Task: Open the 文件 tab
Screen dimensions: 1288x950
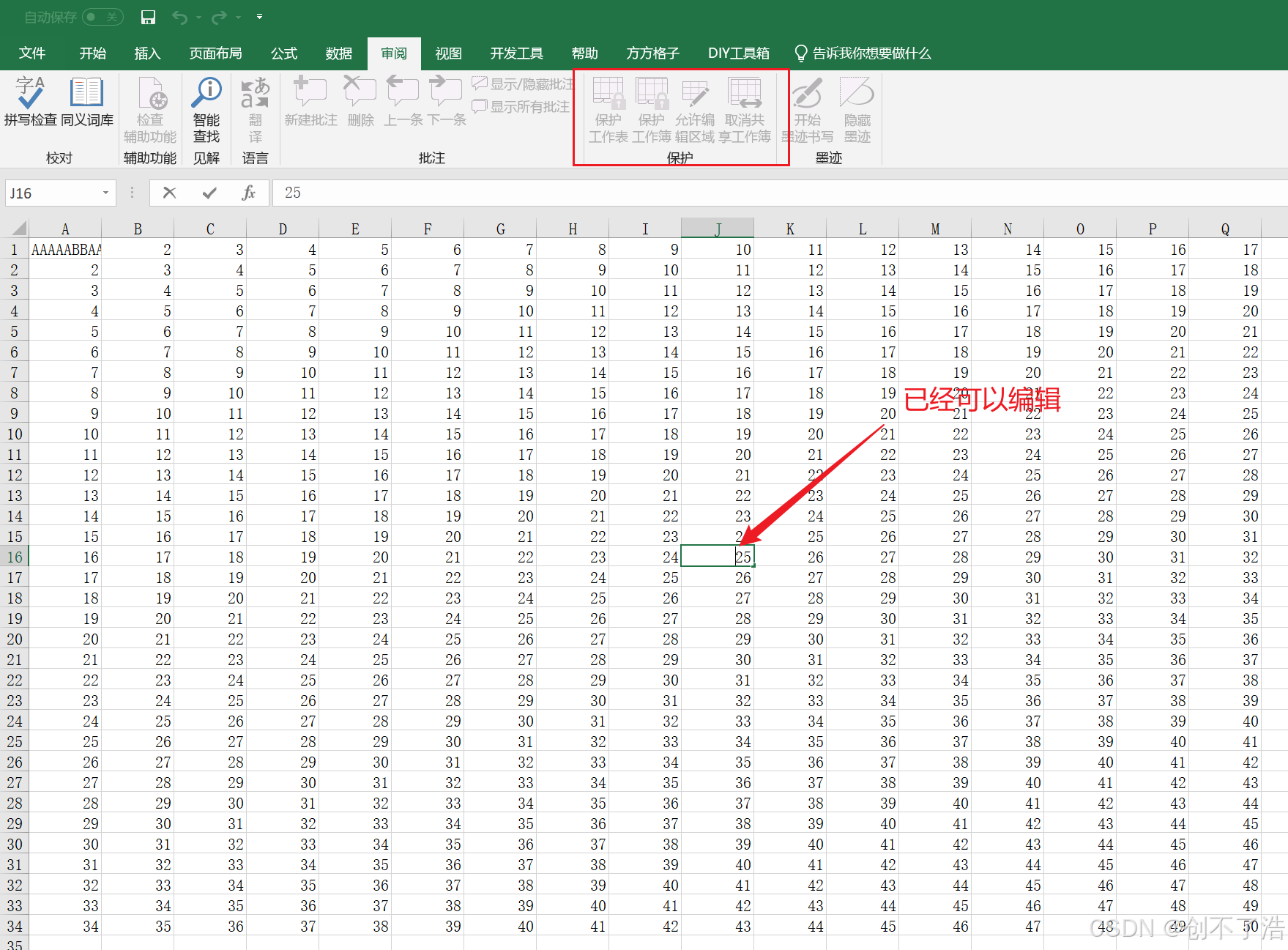Action: pos(32,53)
